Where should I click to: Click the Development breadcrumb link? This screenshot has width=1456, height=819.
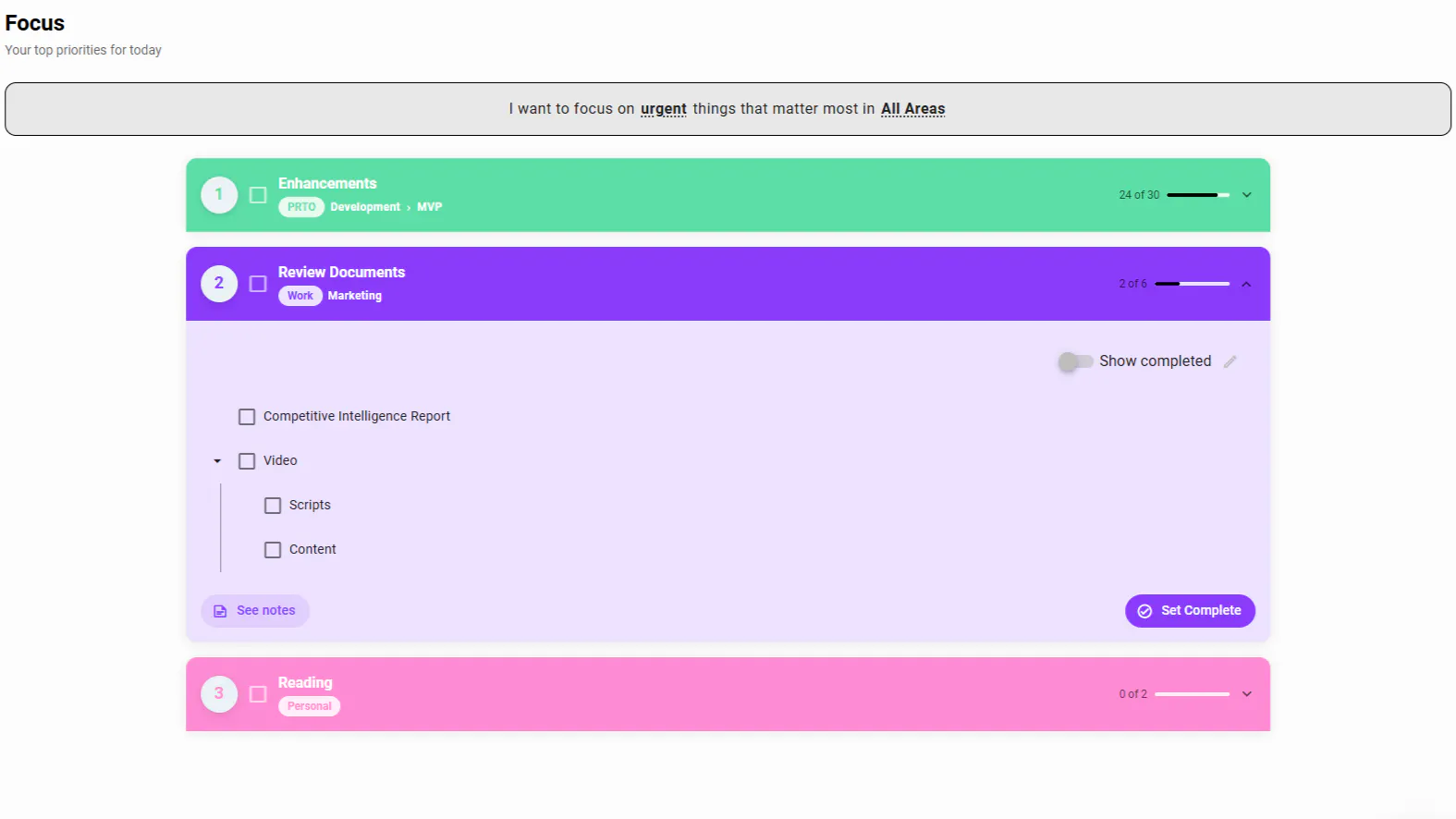coord(365,207)
